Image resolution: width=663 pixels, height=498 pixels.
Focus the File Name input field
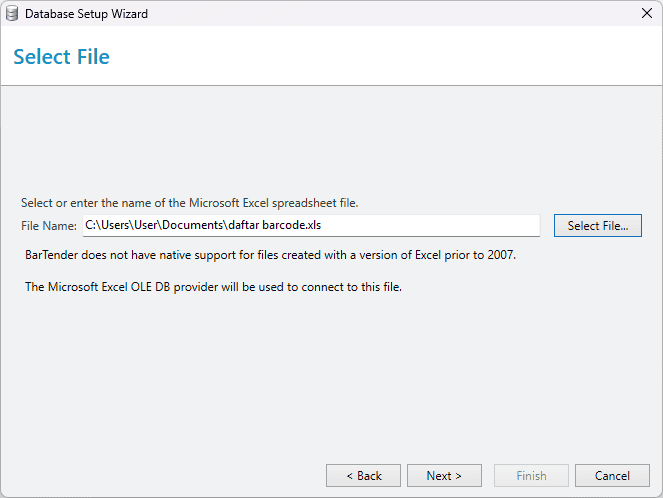pos(311,225)
